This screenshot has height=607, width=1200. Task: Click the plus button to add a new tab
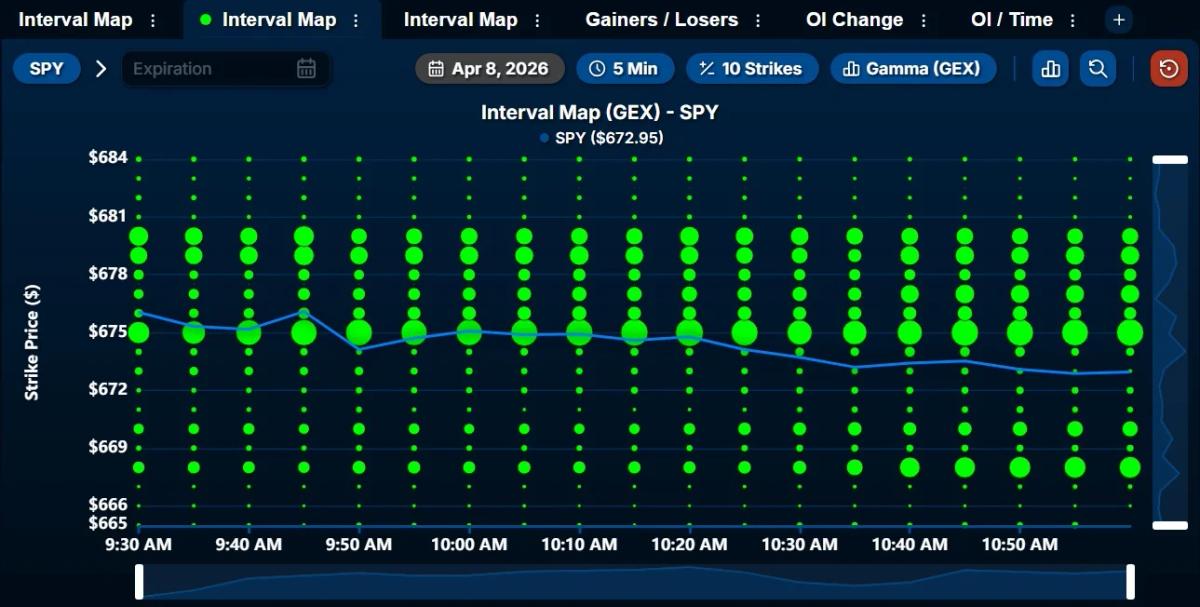click(1117, 18)
